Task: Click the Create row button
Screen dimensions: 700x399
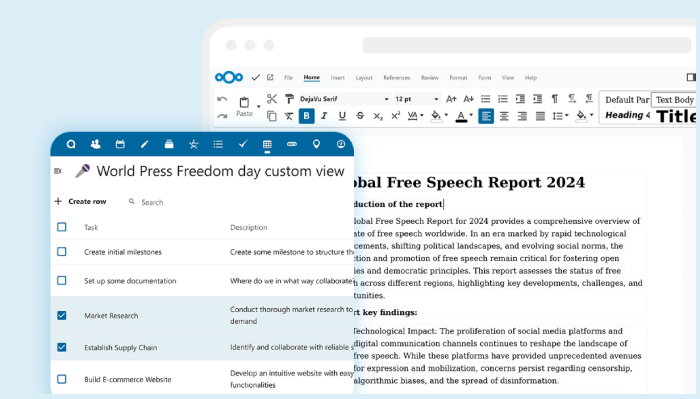Action: (x=80, y=201)
